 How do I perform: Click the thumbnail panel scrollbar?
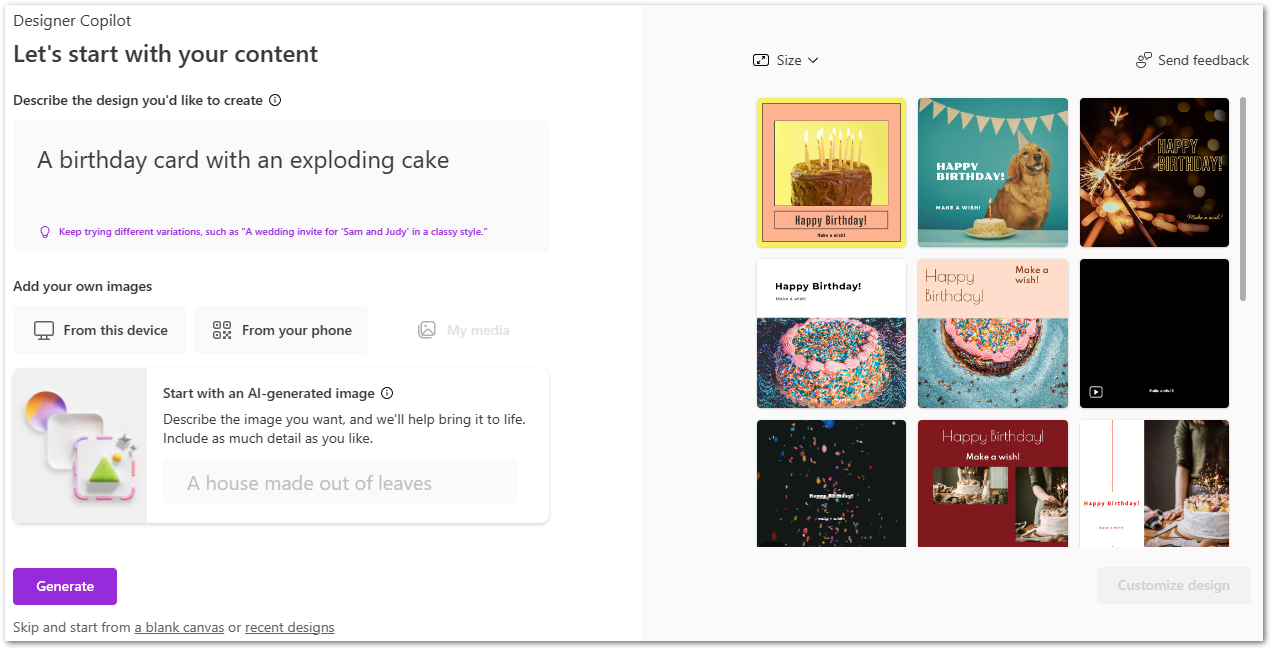1243,200
